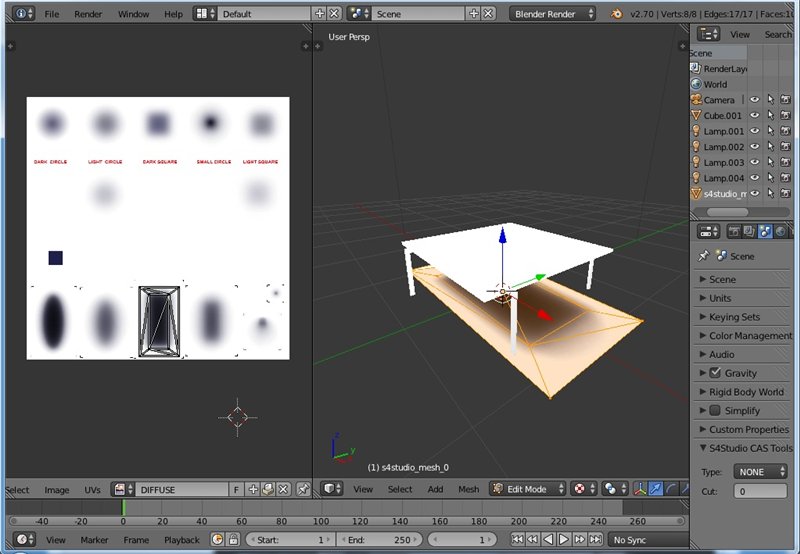Screen dimensions: 800x554
Task: Open the World properties tab icon
Action: (780, 231)
